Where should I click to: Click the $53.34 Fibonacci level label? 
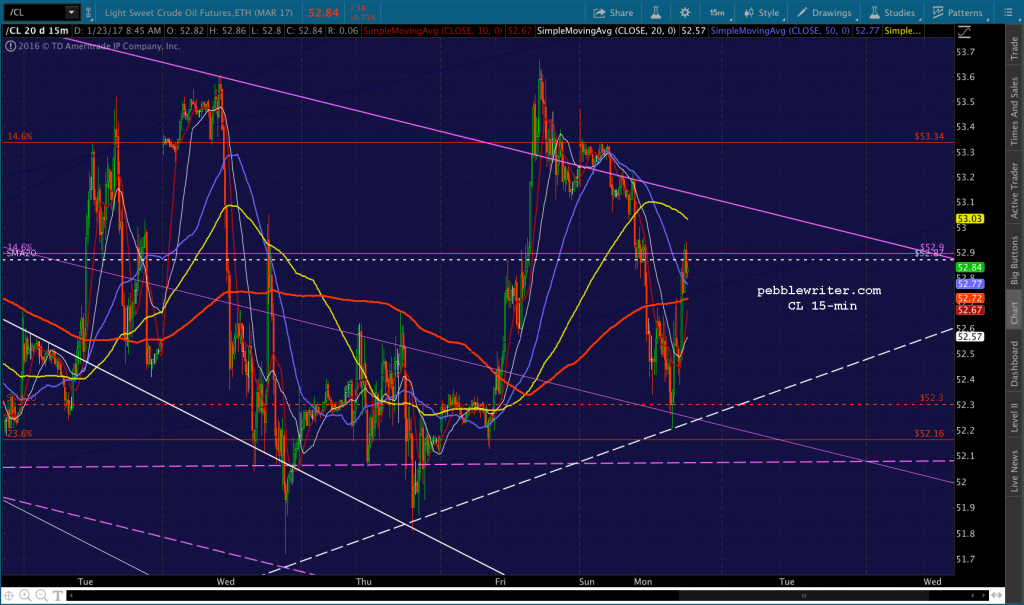click(x=929, y=137)
